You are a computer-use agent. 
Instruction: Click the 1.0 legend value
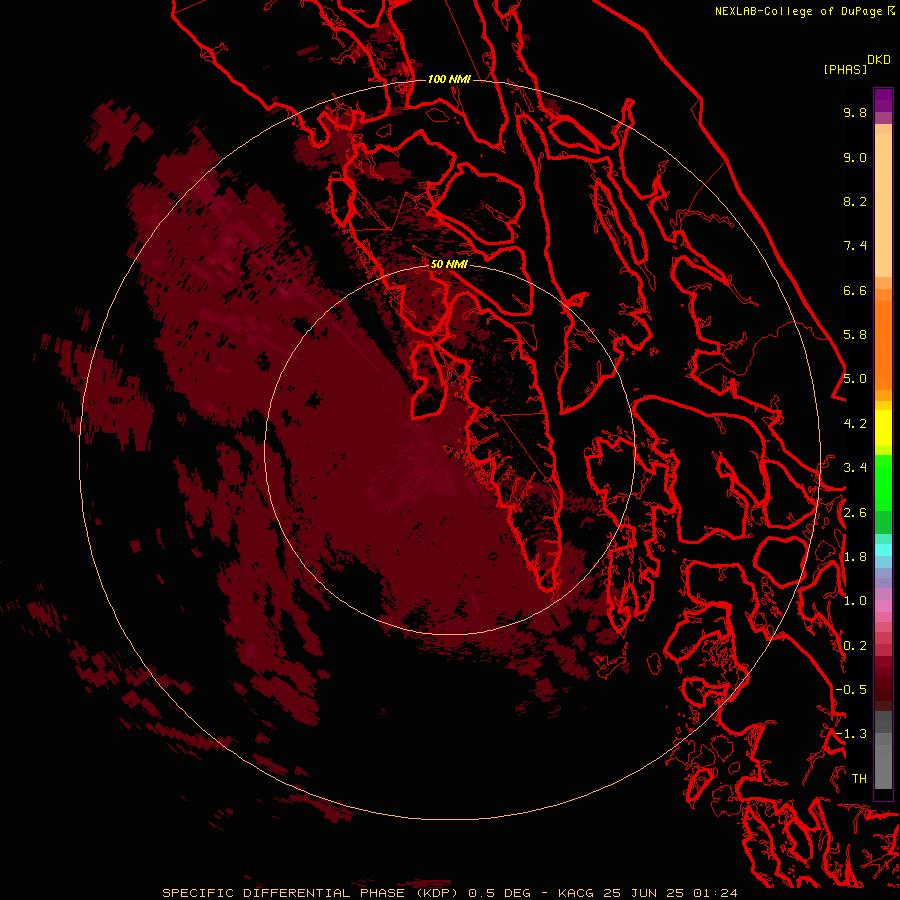[855, 601]
